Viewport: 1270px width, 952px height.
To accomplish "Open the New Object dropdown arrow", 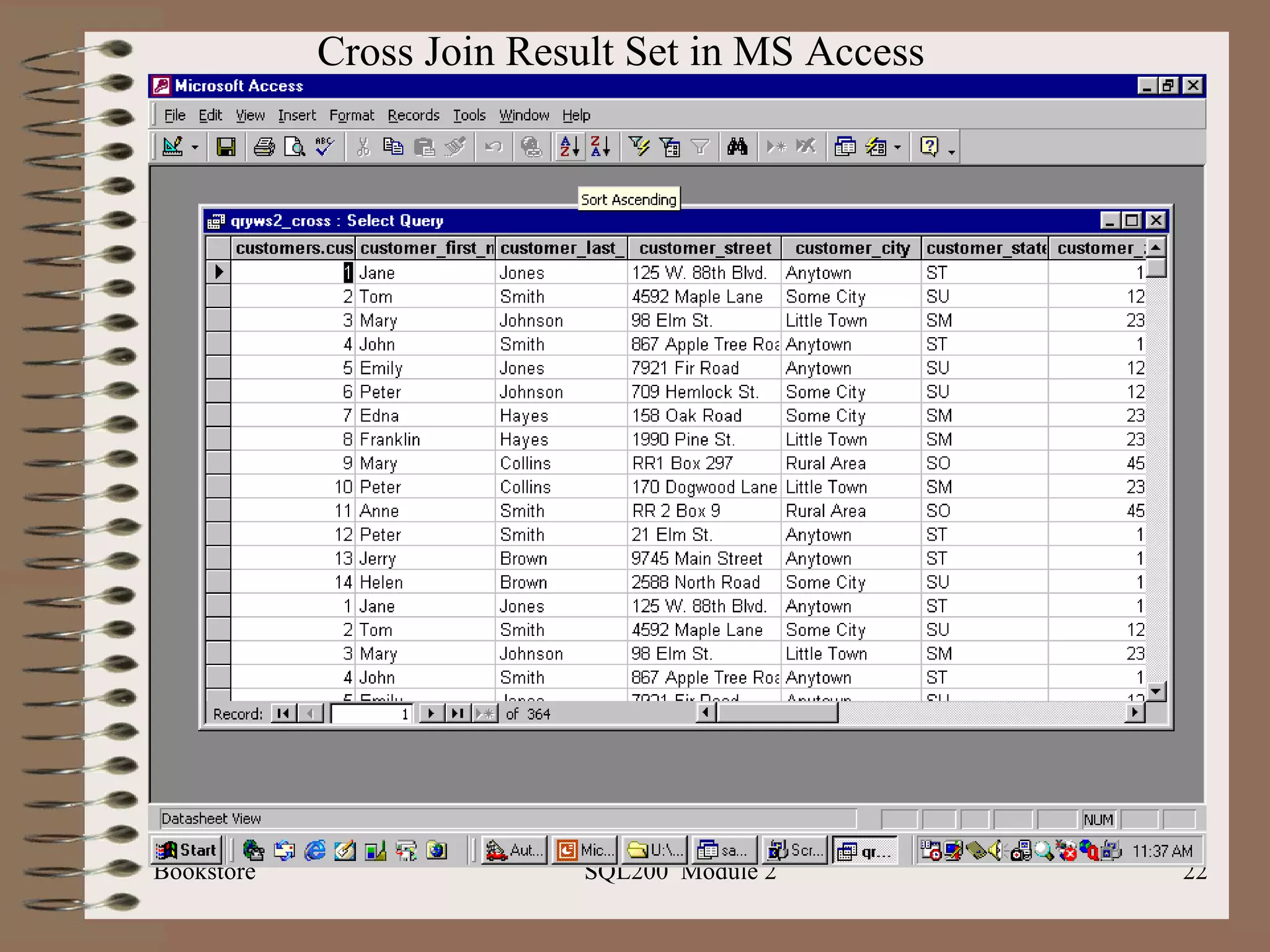I will pyautogui.click(x=897, y=148).
